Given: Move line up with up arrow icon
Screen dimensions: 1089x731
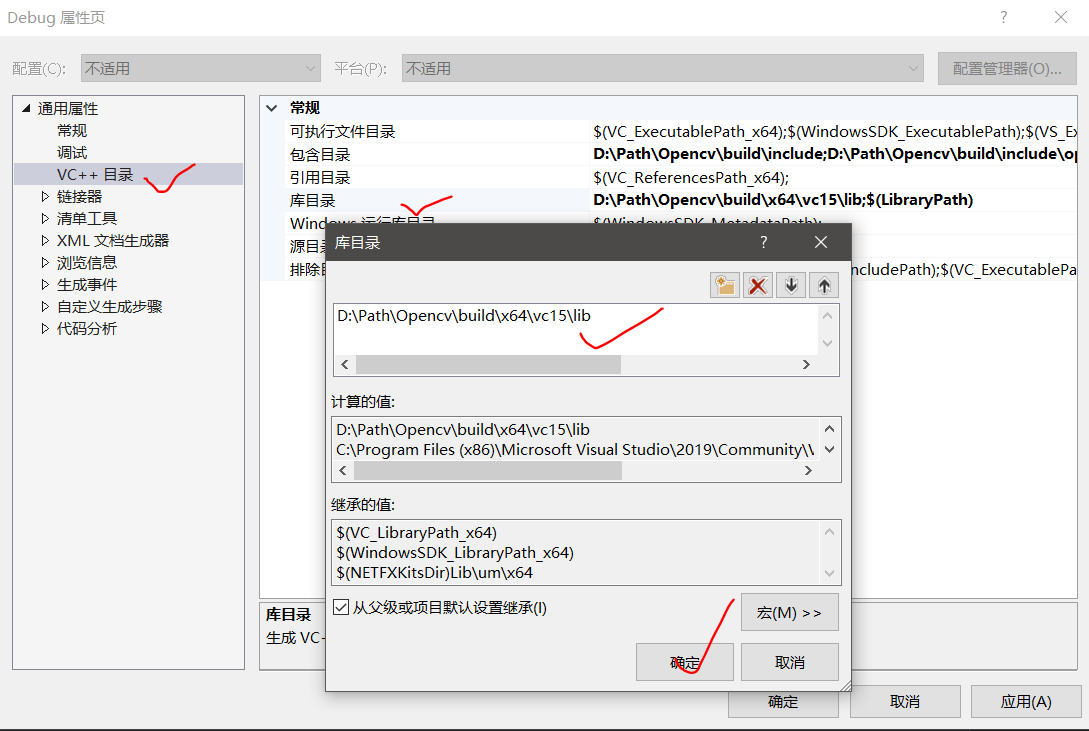Looking at the screenshot, I should coord(824,285).
